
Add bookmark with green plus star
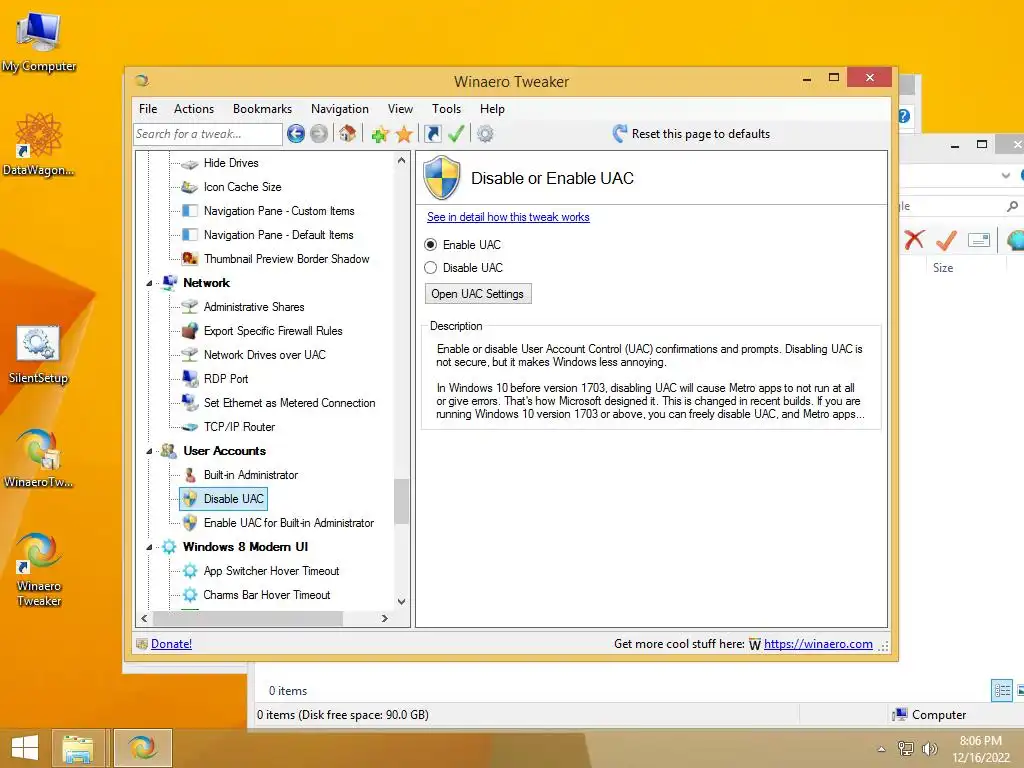379,135
